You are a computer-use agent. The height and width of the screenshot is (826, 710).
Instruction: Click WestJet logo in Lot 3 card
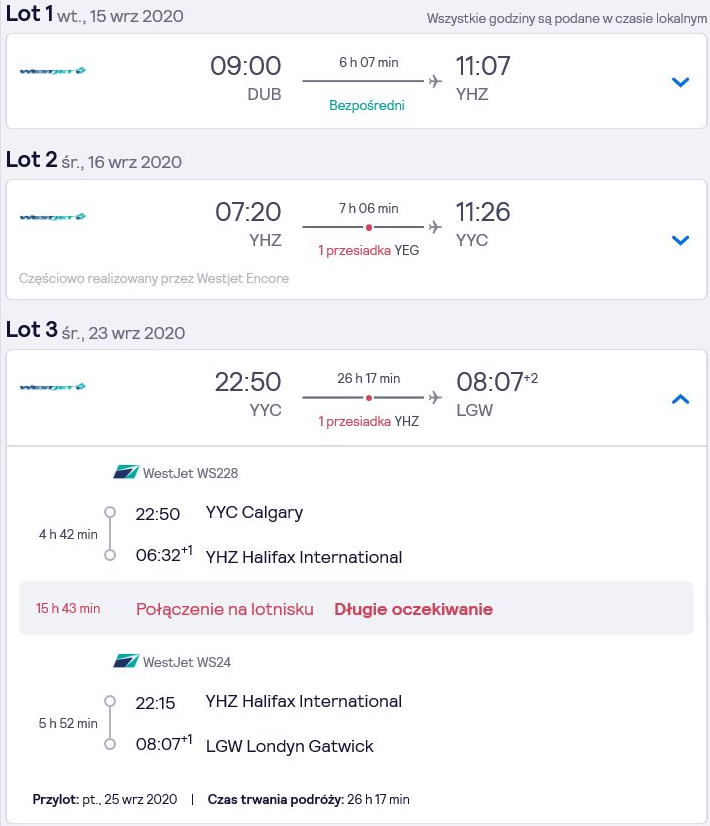[x=53, y=387]
